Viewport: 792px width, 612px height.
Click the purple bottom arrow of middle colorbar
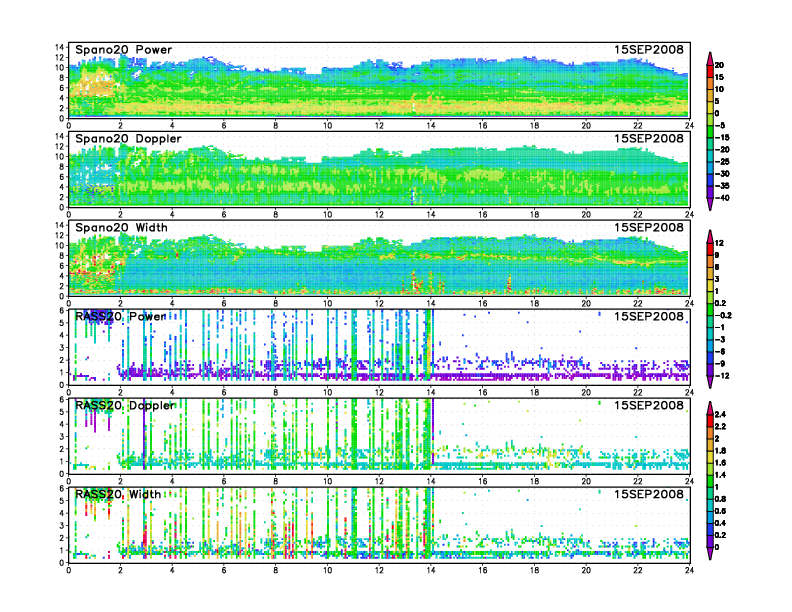[x=710, y=382]
